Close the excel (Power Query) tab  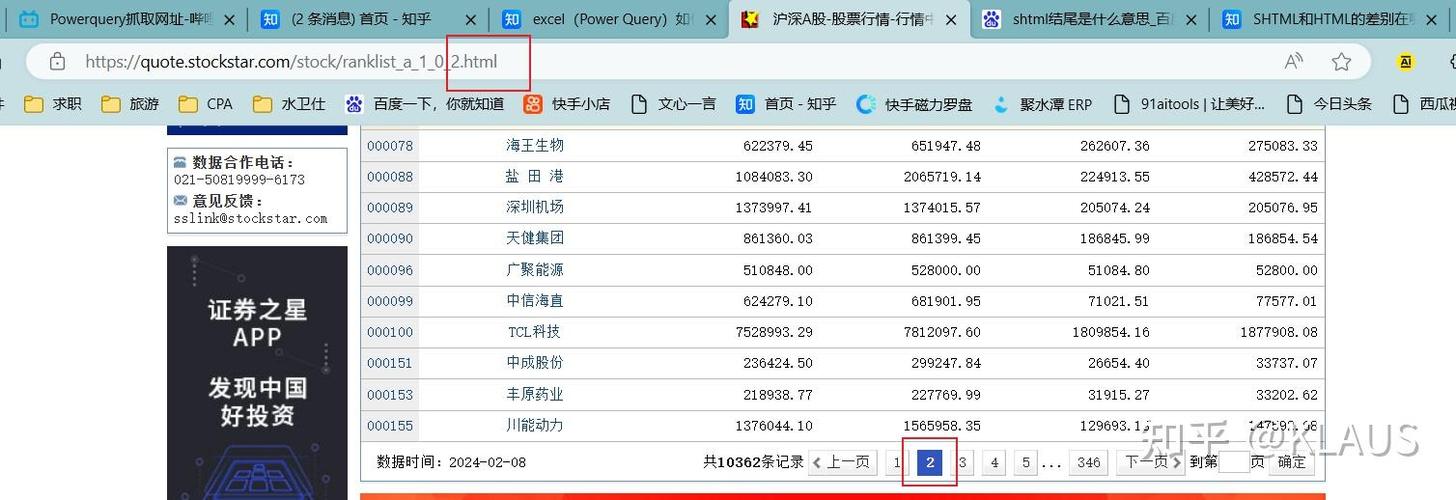click(710, 19)
